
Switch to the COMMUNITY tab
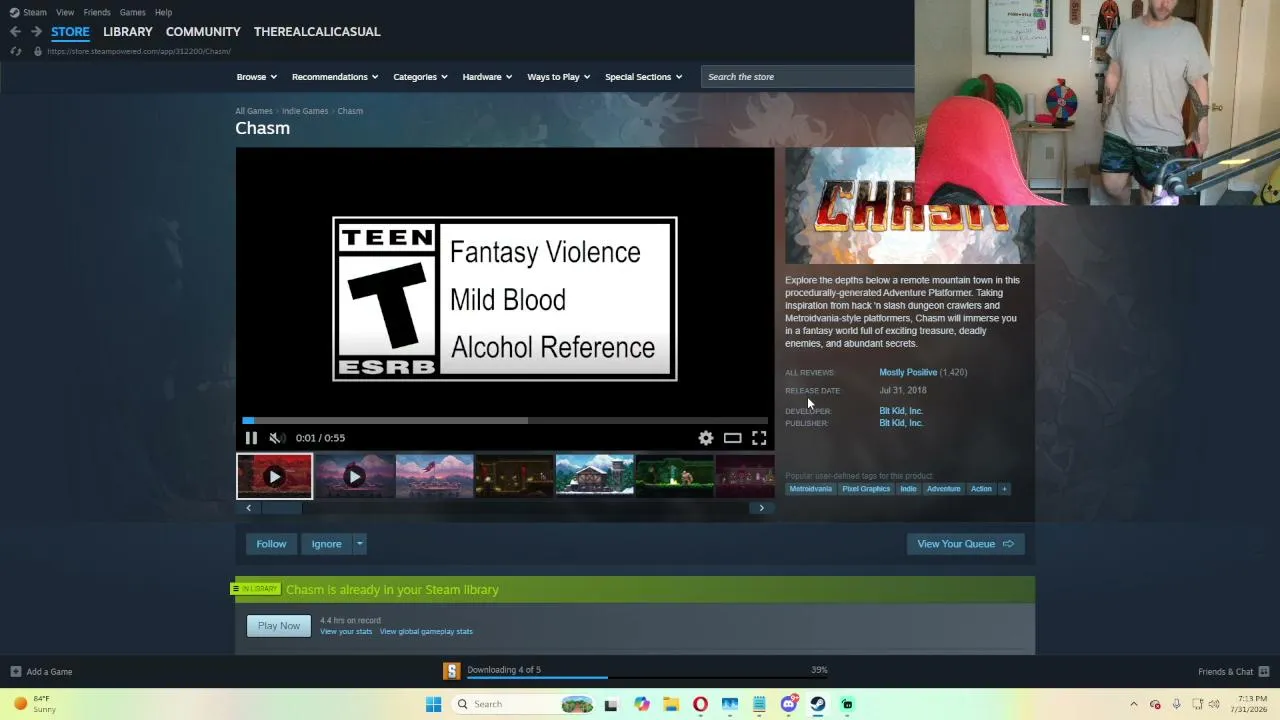pyautogui.click(x=203, y=32)
